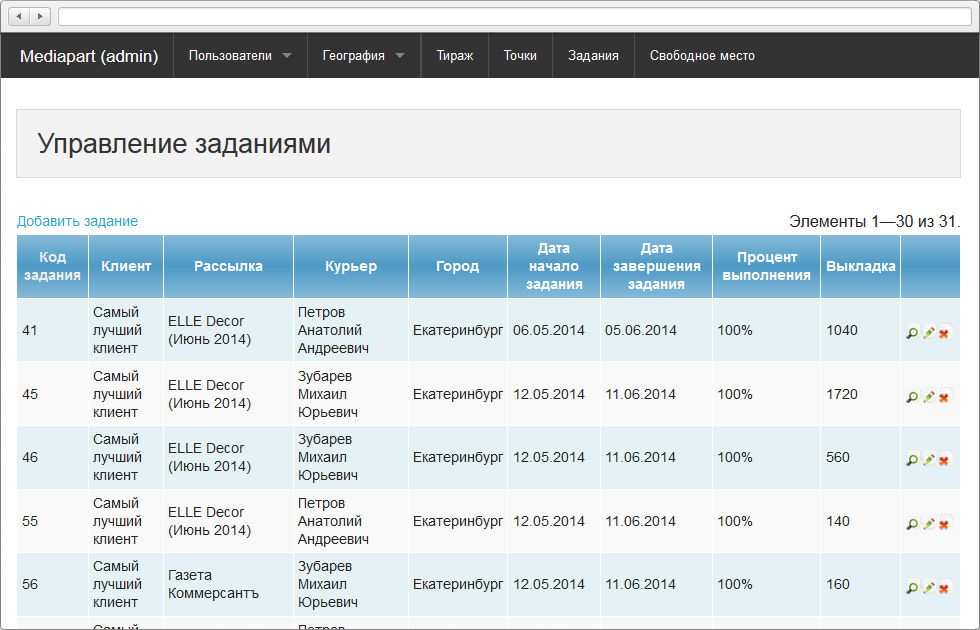Image resolution: width=980 pixels, height=630 pixels.
Task: View task 55 with the magnifier icon
Action: (912, 524)
